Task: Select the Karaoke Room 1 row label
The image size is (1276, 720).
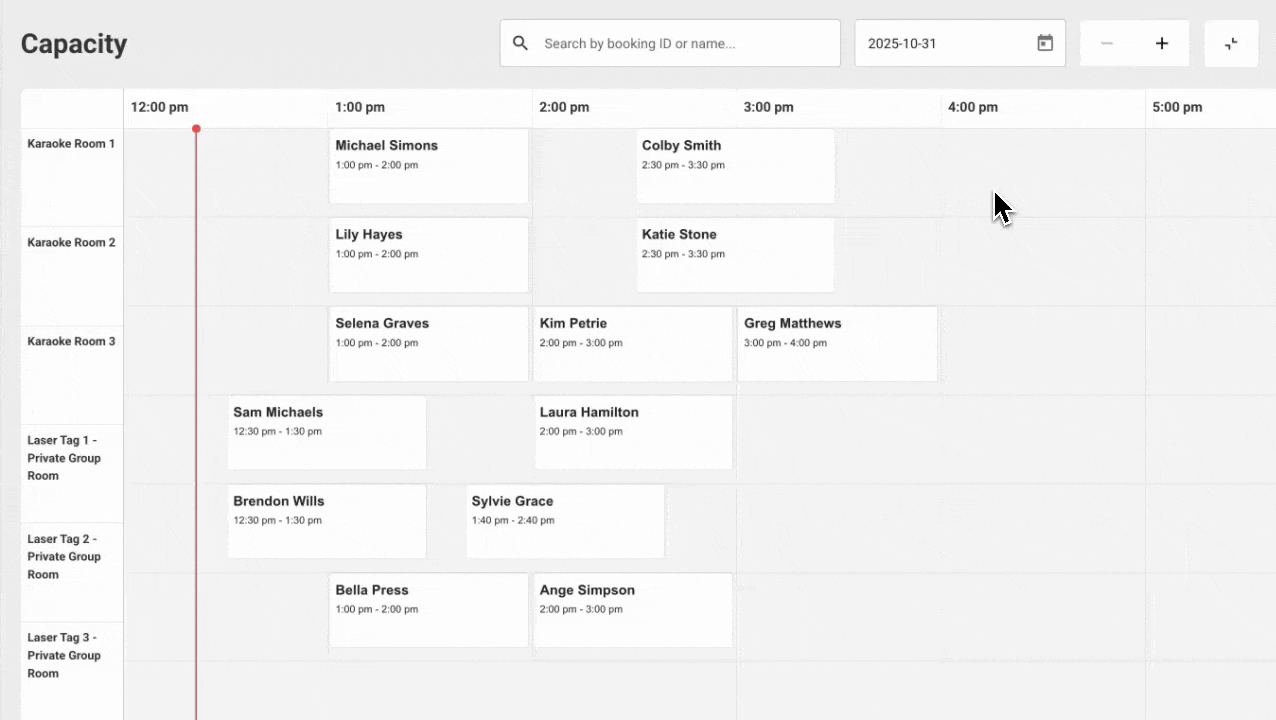Action: (71, 144)
